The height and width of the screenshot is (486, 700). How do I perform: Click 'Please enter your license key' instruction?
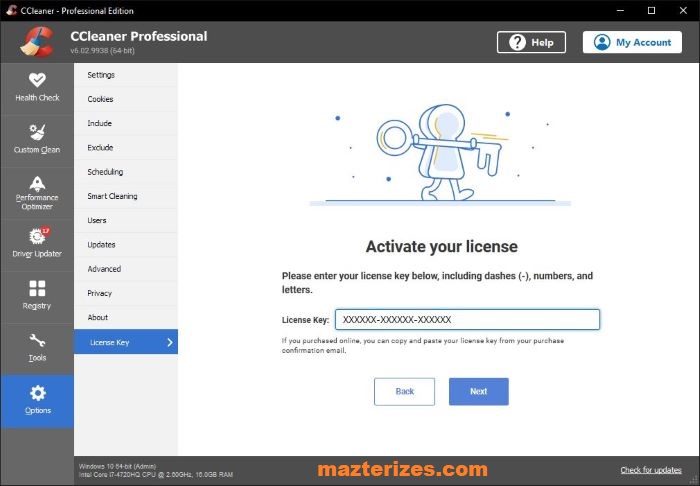click(x=438, y=282)
